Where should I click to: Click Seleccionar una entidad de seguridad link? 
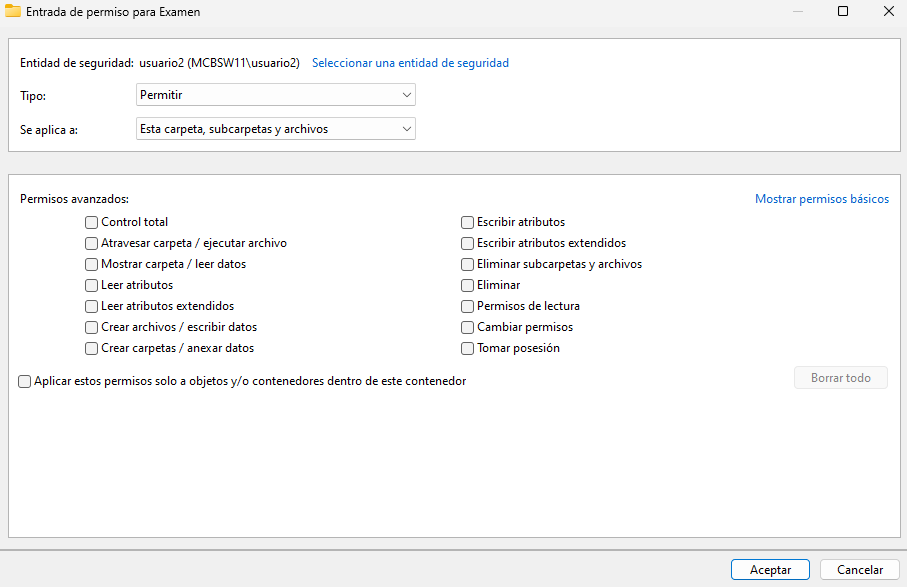[x=410, y=63]
